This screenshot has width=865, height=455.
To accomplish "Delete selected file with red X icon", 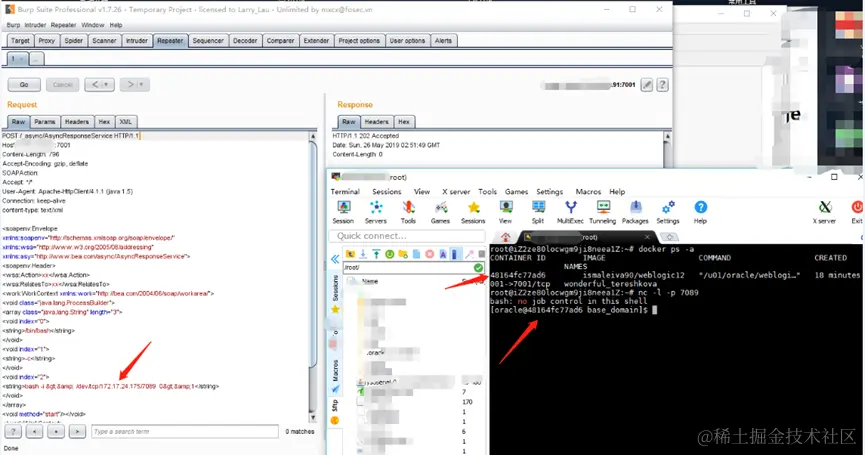I will pyautogui.click(x=429, y=254).
